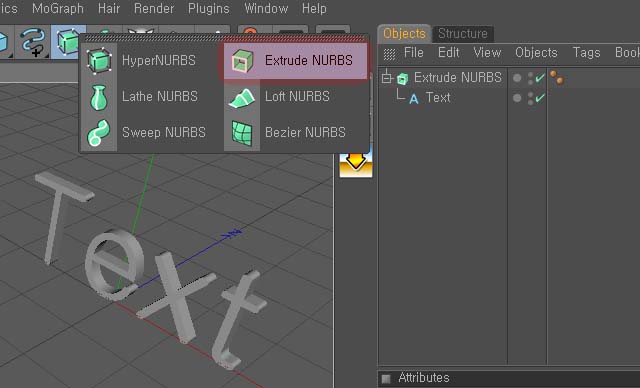The image size is (640, 388).
Task: Toggle visibility dot of Text object
Action: tap(517, 98)
